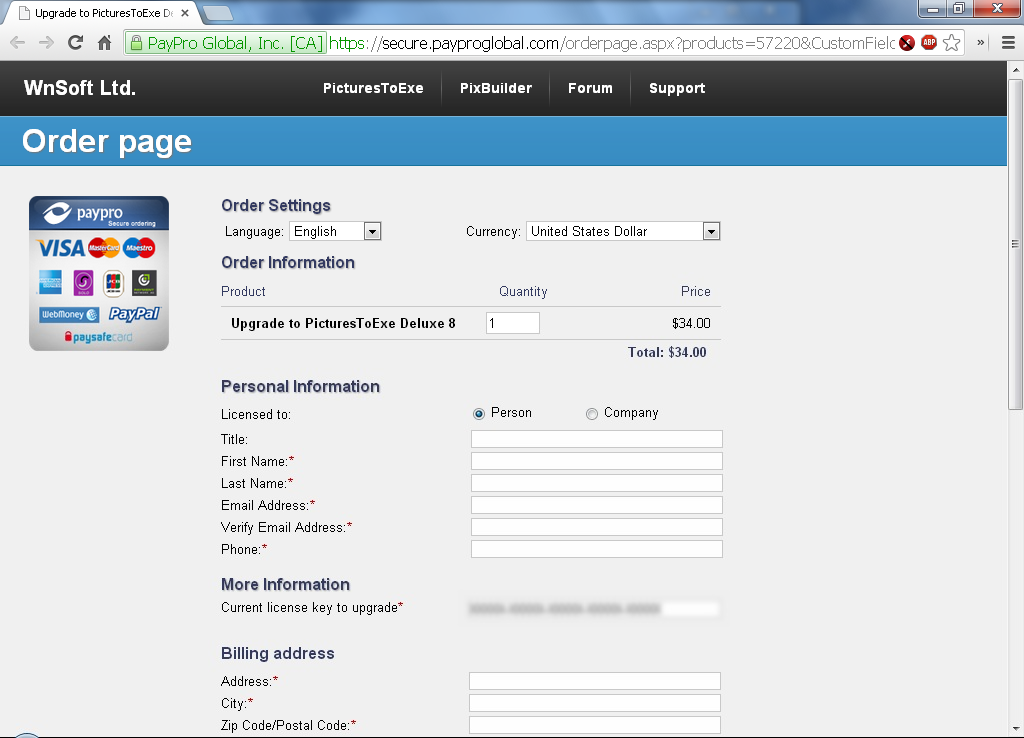Screen dimensions: 1024x738
Task: Click the WnSoft Ltd. site title
Action: coord(80,88)
